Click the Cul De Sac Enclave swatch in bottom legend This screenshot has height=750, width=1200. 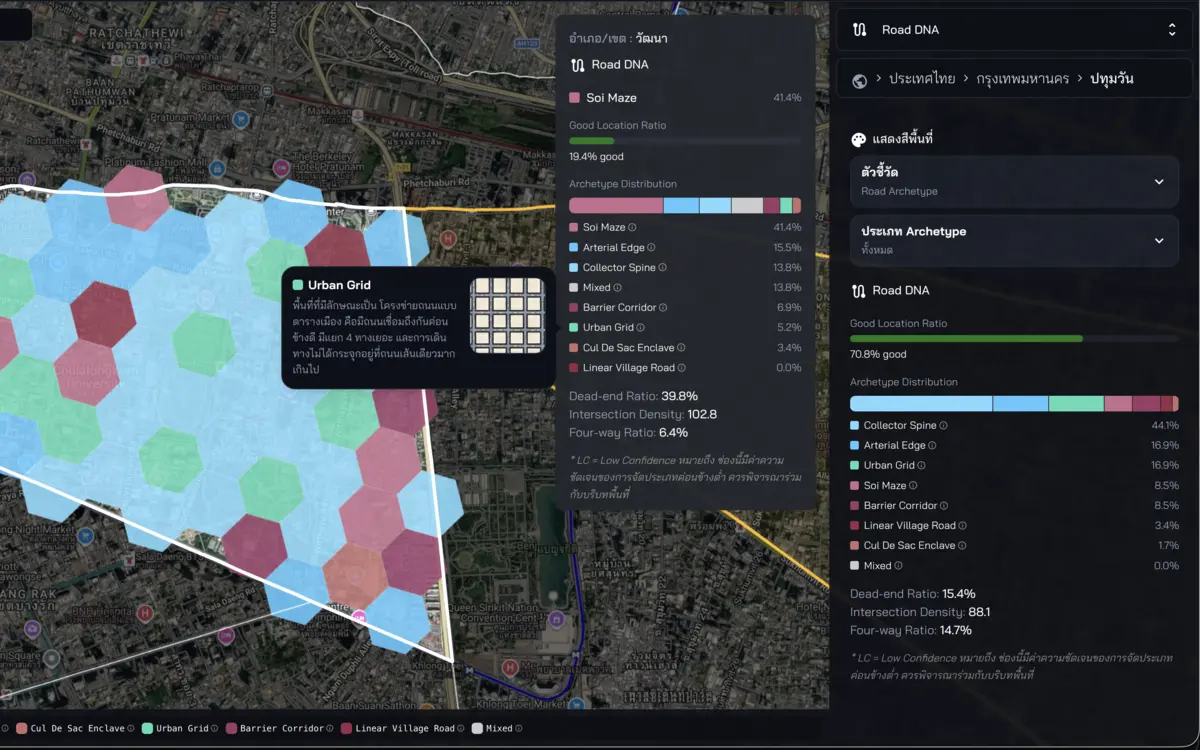[22, 729]
